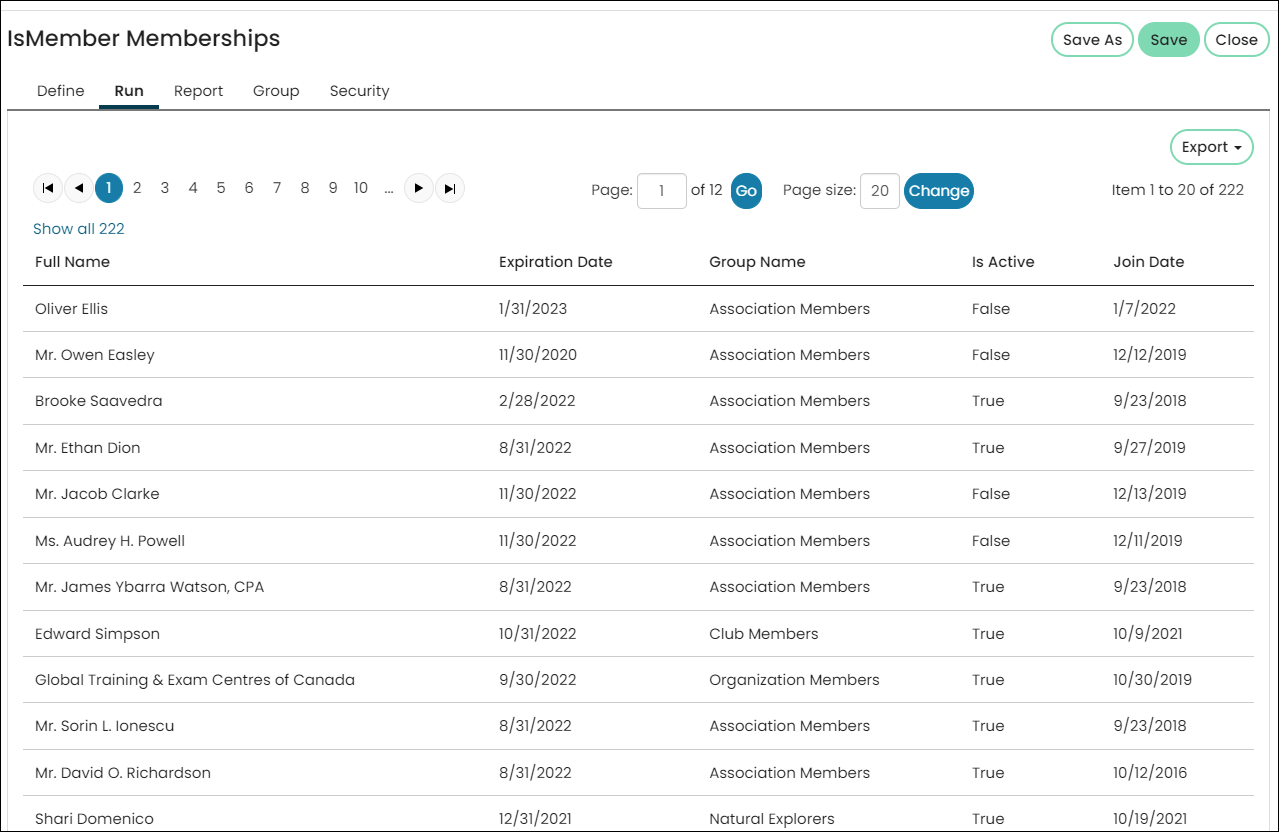This screenshot has width=1279, height=832.
Task: Click the ellipsis for more pages
Action: 389,188
